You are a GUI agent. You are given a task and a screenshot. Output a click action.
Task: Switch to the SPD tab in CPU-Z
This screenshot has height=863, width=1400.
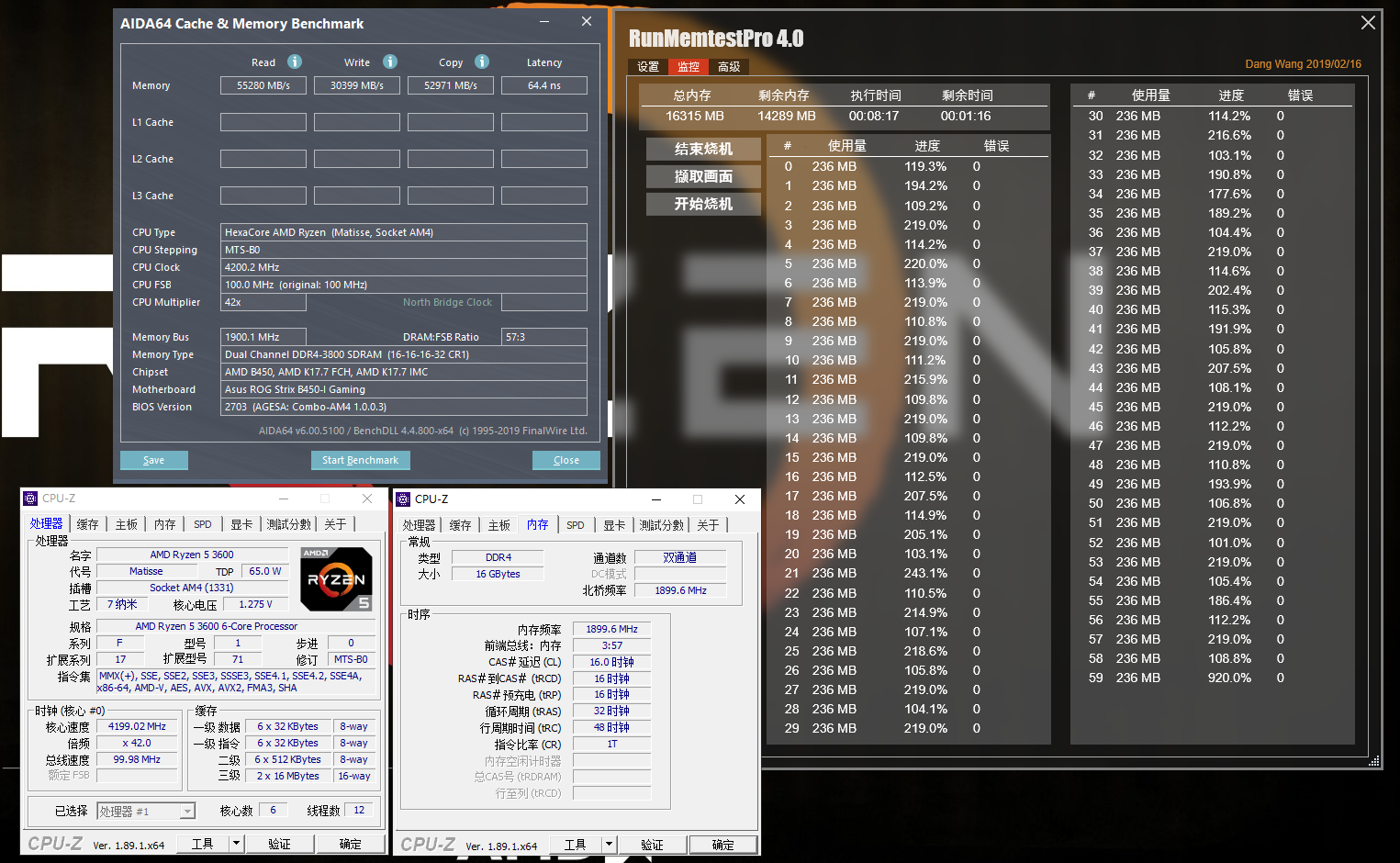[x=202, y=523]
